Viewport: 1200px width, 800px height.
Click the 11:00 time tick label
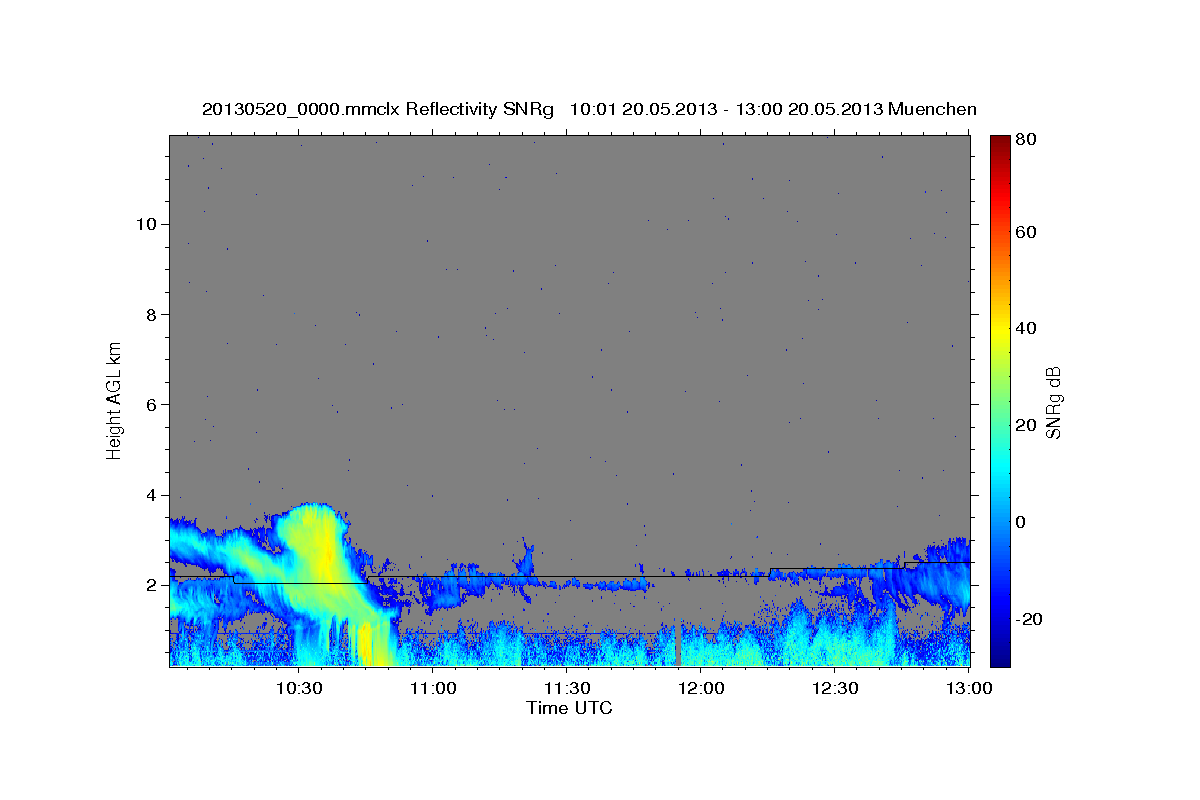(x=433, y=688)
